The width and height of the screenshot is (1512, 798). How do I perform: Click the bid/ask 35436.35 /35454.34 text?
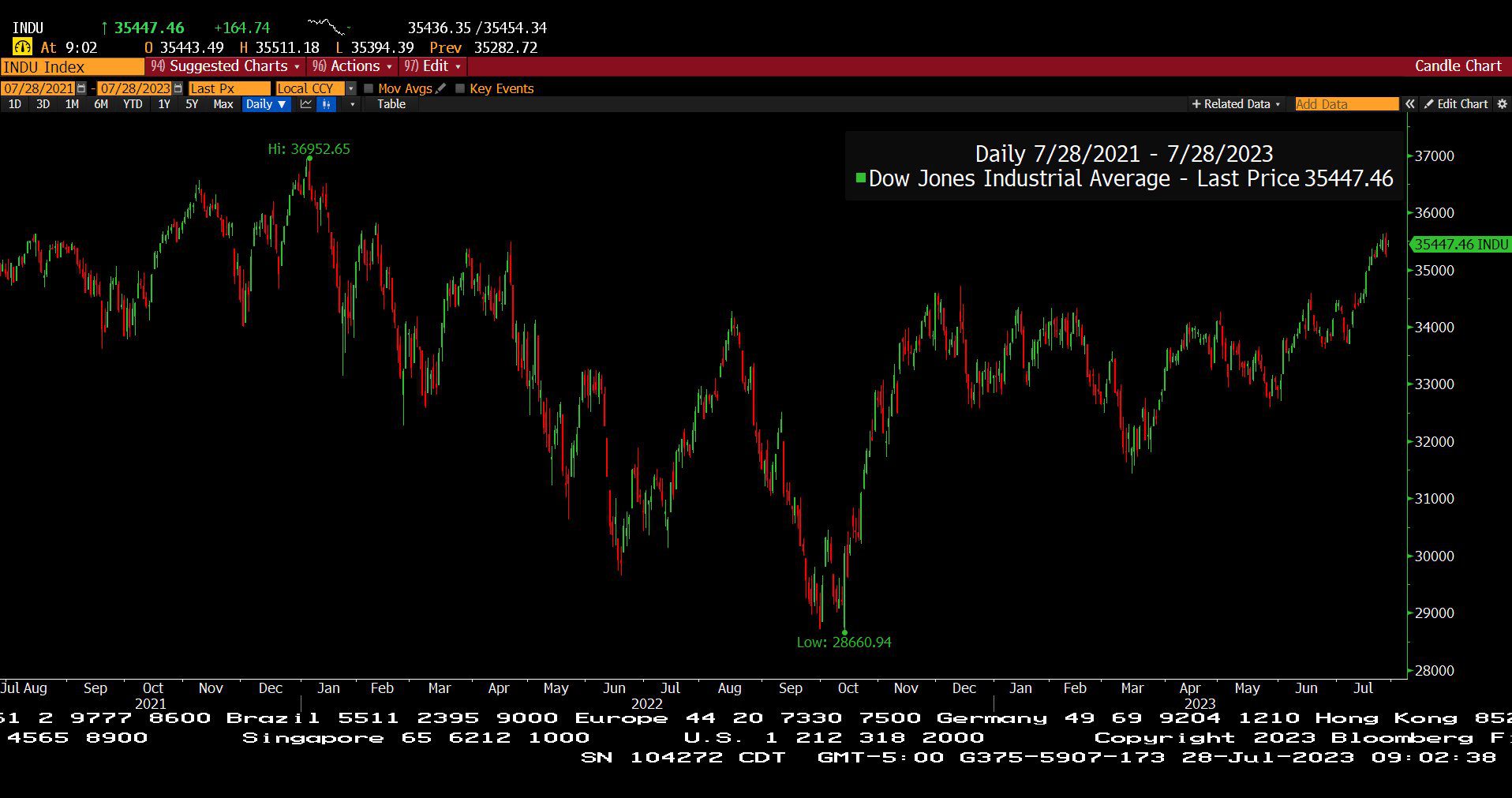tap(477, 28)
